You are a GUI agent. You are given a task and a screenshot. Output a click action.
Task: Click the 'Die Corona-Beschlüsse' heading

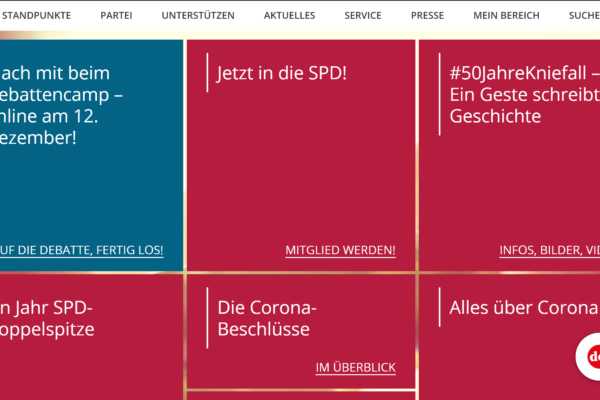click(x=267, y=318)
